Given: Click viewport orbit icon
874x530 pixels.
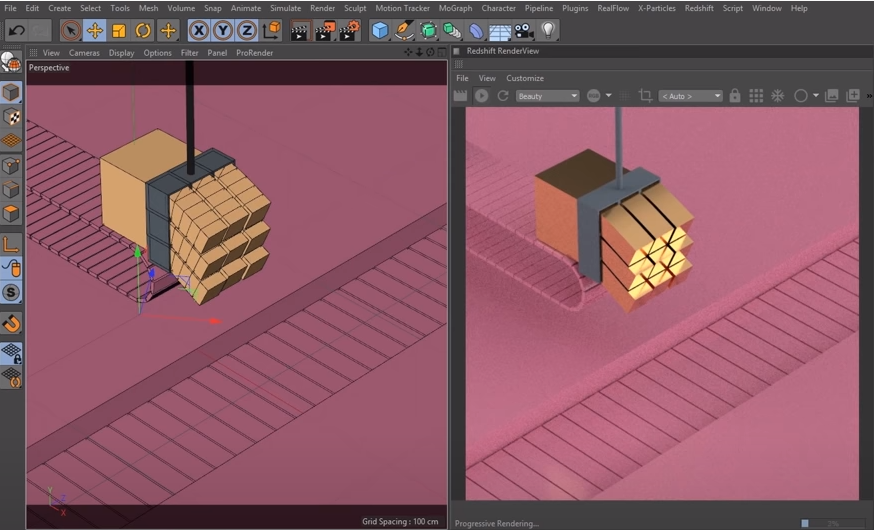Looking at the screenshot, I should [x=430, y=52].
